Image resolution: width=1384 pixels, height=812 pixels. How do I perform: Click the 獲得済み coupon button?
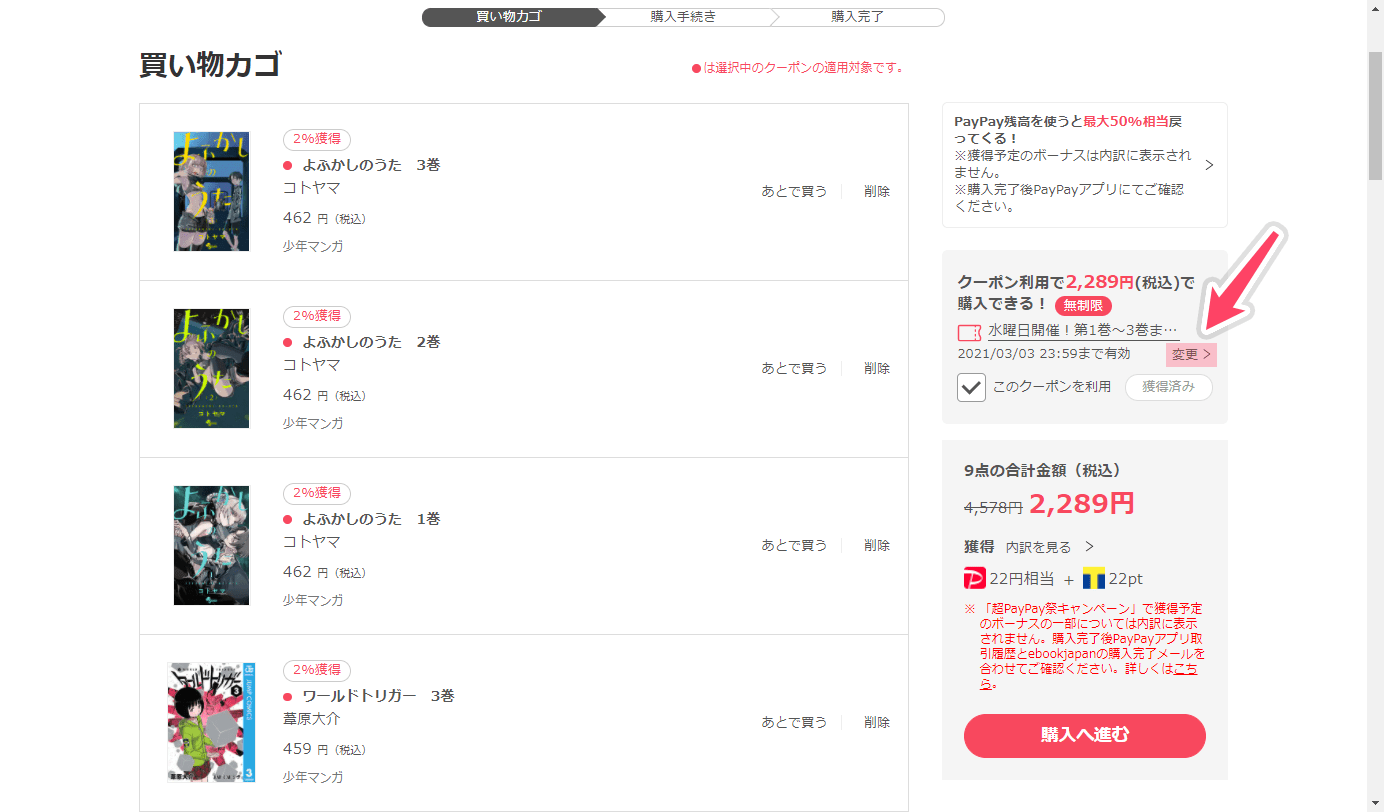[x=1168, y=387]
